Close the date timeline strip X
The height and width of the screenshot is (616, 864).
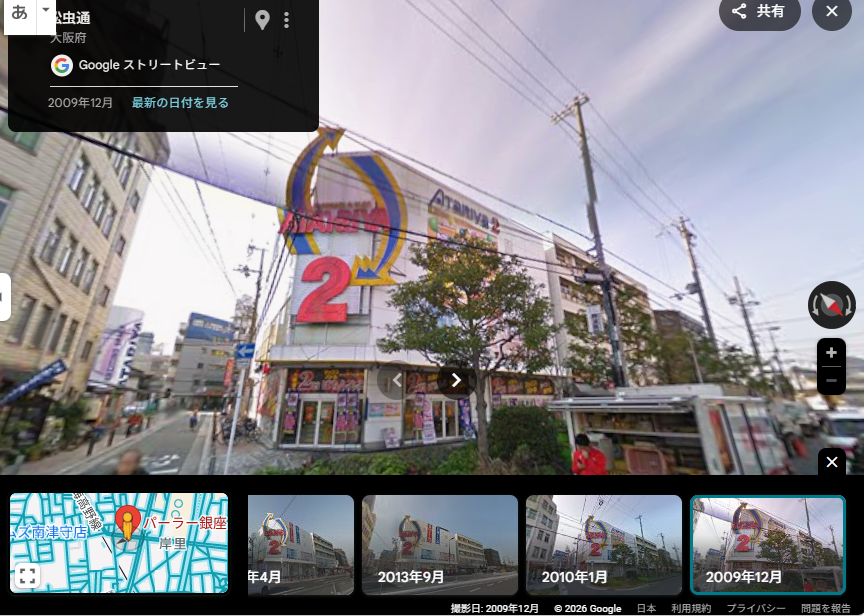[x=832, y=462]
